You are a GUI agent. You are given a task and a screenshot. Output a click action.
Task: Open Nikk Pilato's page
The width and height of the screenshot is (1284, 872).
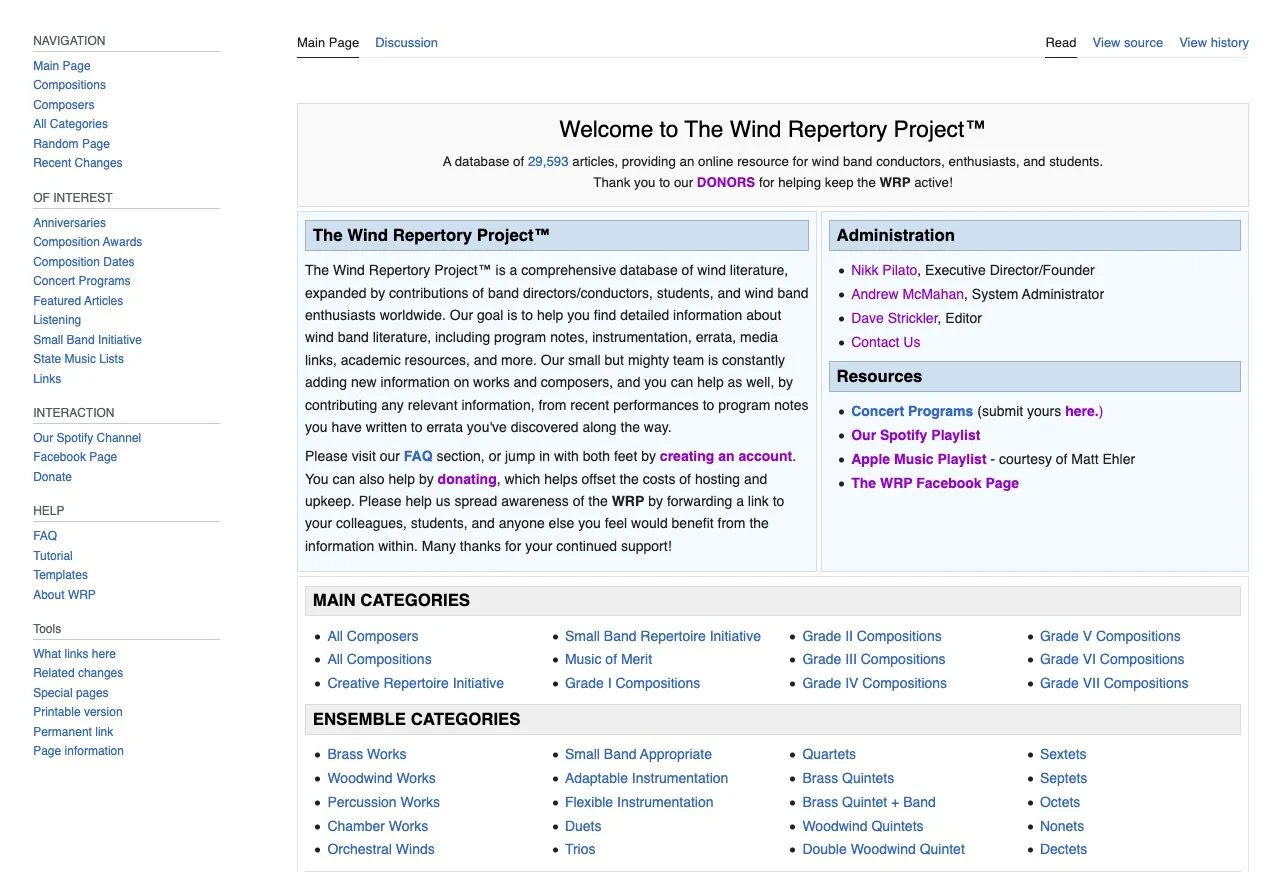click(x=884, y=270)
